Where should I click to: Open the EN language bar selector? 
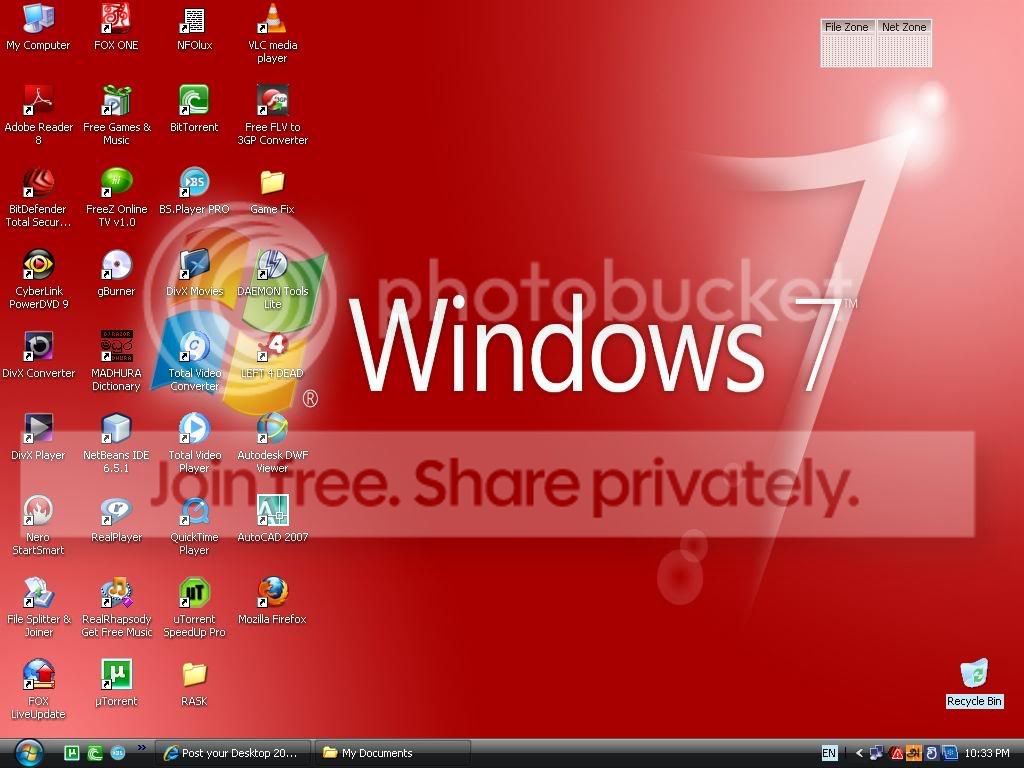[829, 753]
